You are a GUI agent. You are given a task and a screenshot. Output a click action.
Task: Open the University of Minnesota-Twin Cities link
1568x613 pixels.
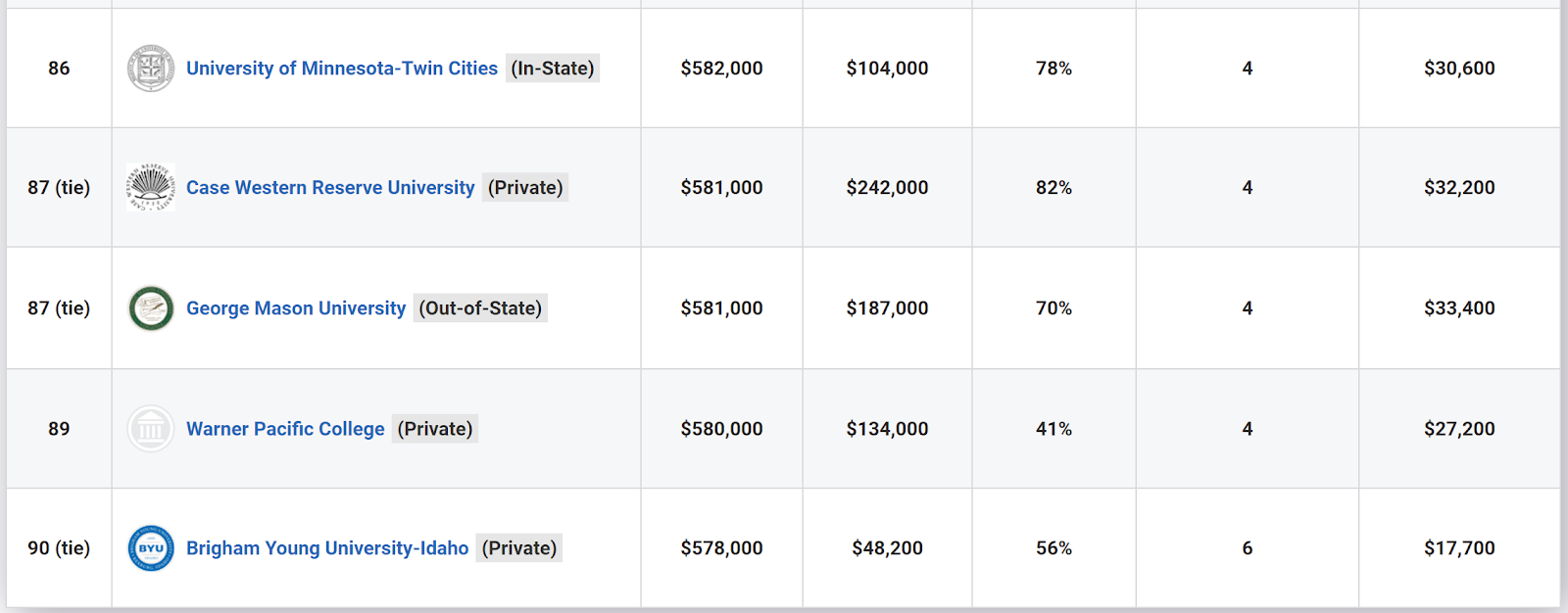[x=342, y=69]
